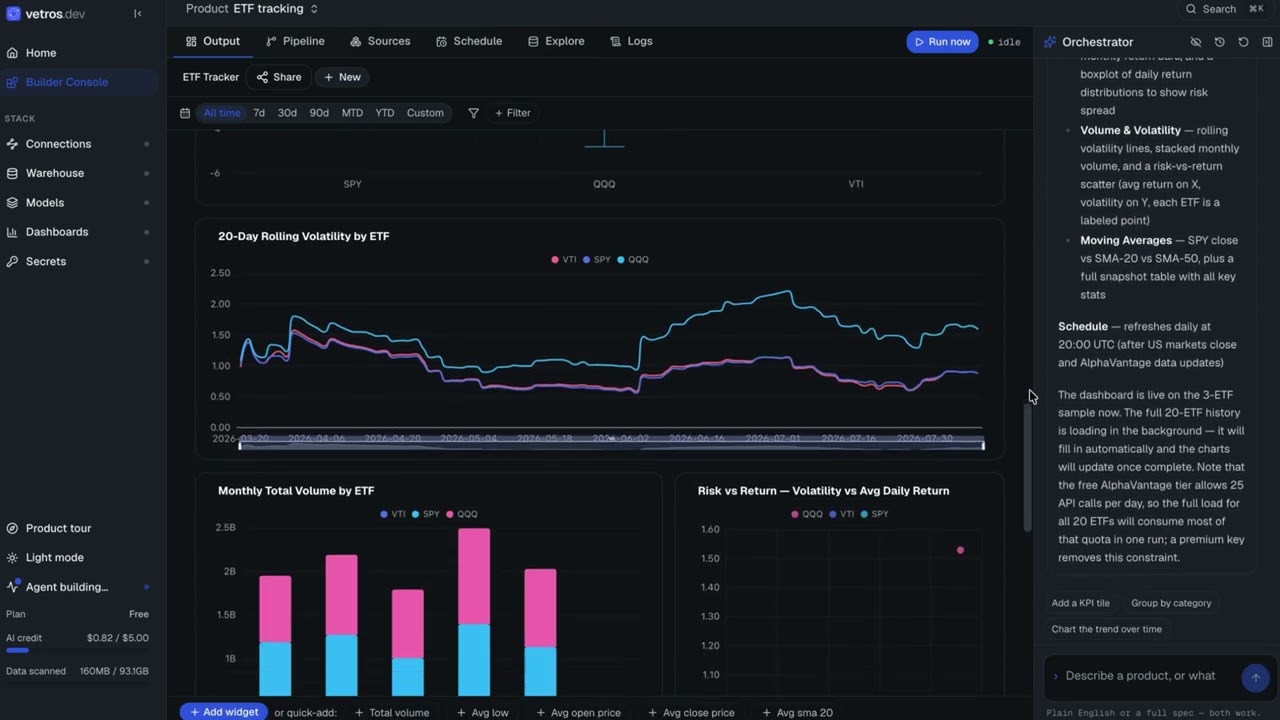
Task: Toggle VTI series in Monthly Volume legend
Action: pyautogui.click(x=393, y=514)
